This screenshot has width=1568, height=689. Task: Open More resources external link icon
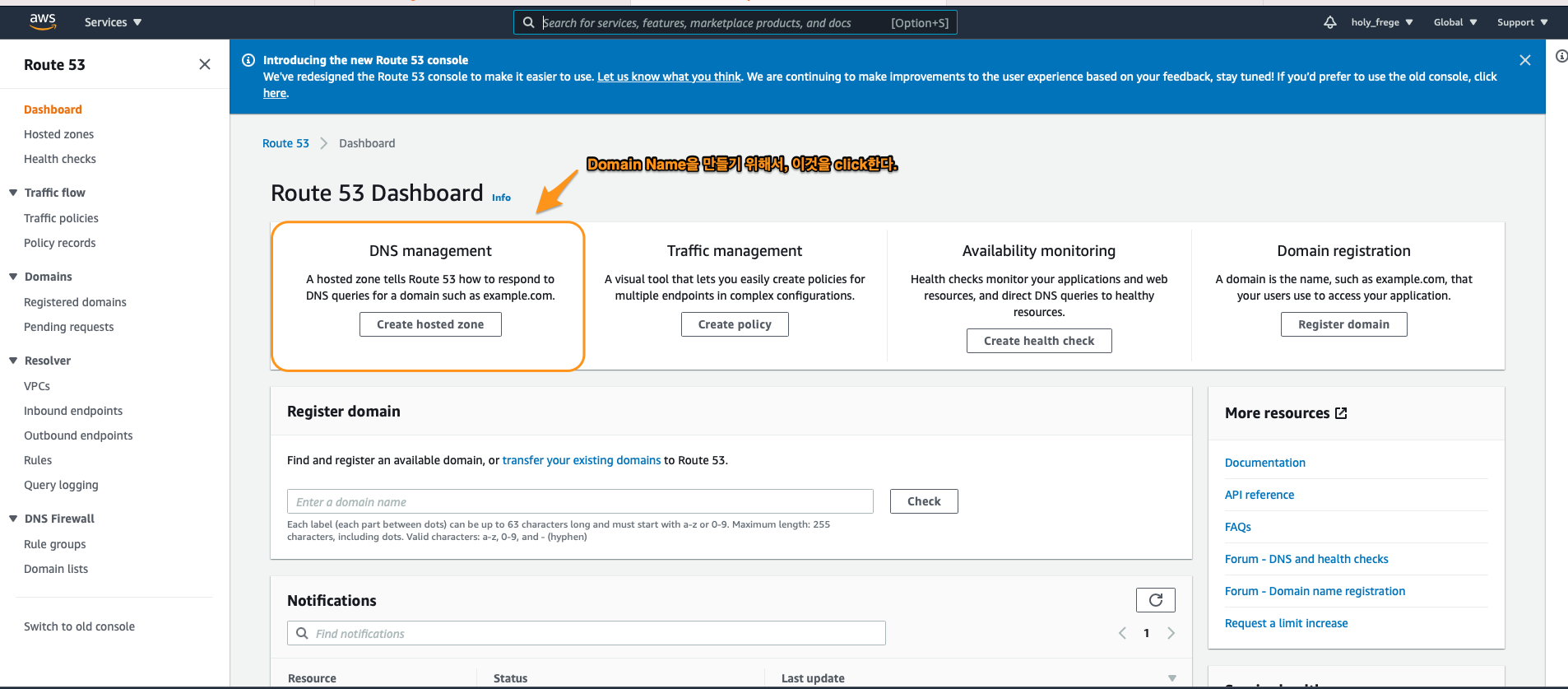pyautogui.click(x=1341, y=413)
